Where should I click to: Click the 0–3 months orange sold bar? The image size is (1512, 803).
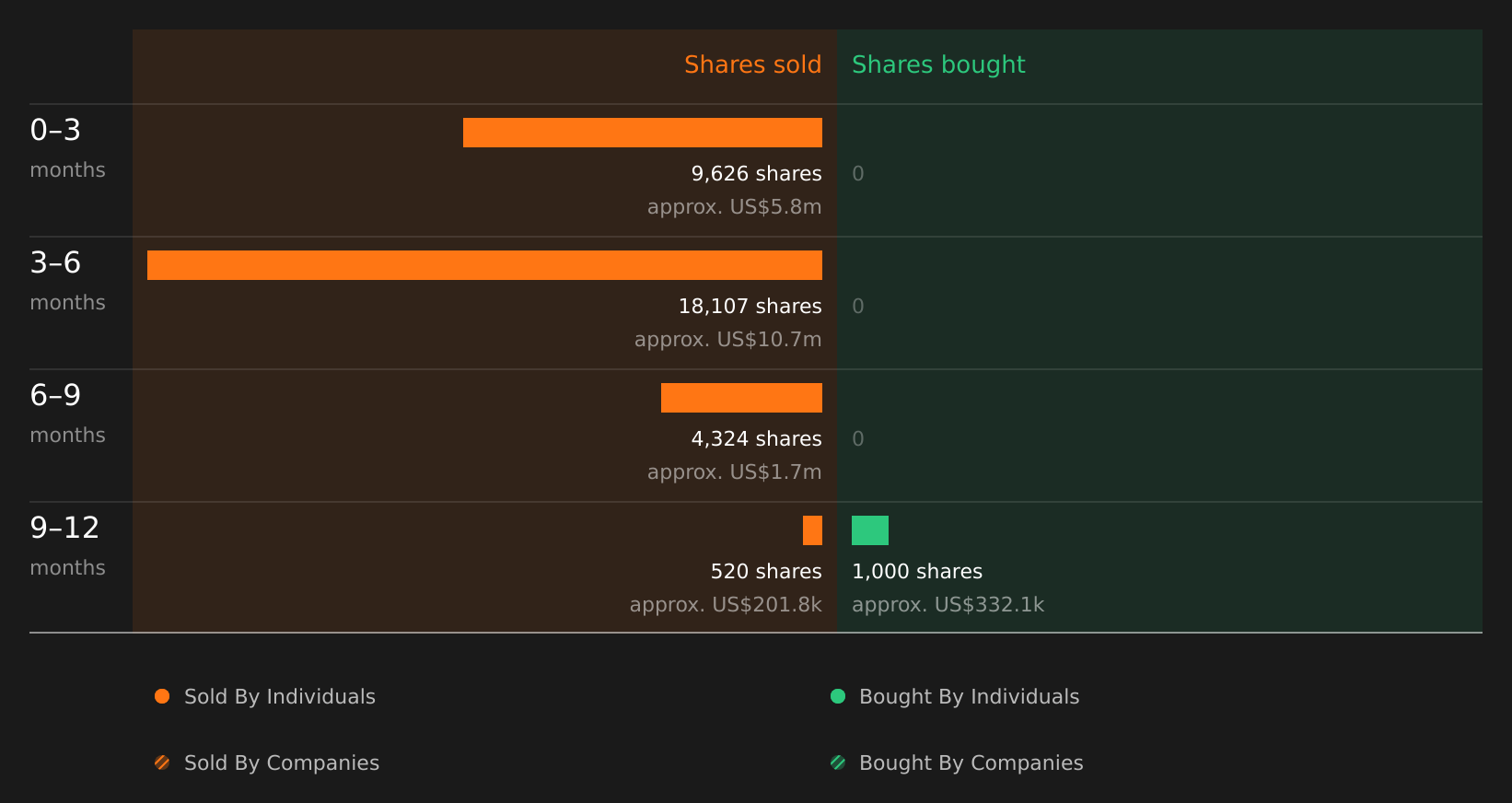coord(643,133)
